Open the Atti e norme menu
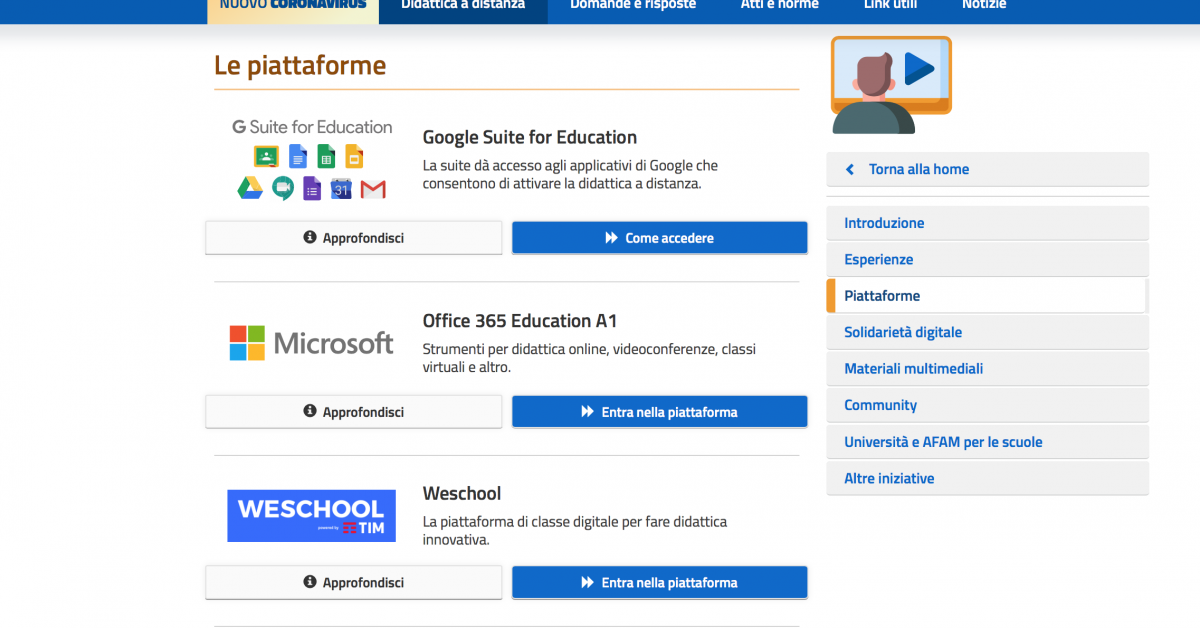 tap(780, 6)
